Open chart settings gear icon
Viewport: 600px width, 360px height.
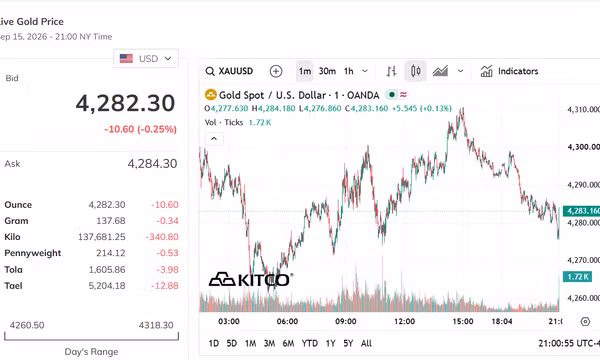pos(585,321)
